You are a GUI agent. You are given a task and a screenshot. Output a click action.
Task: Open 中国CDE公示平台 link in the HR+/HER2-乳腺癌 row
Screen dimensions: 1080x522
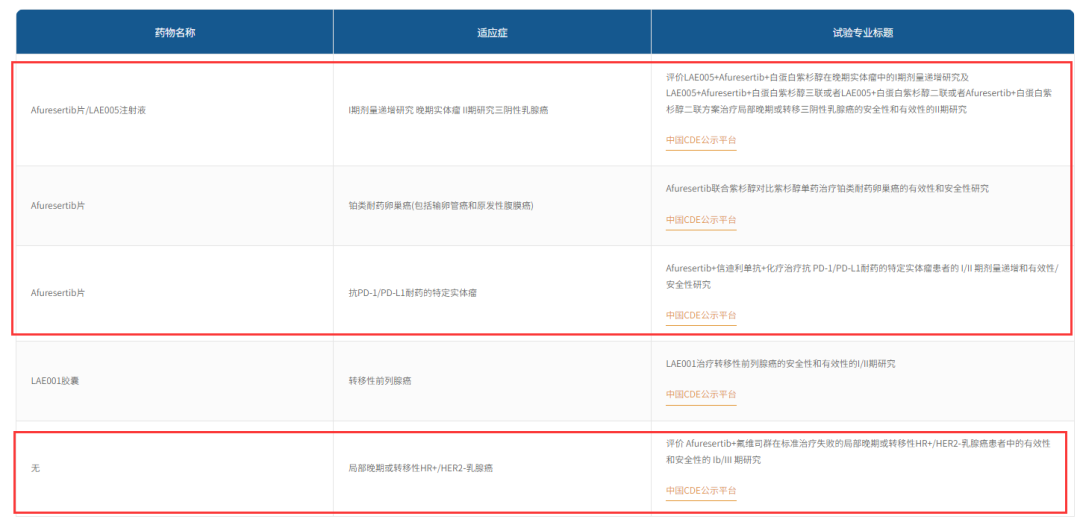tap(700, 490)
